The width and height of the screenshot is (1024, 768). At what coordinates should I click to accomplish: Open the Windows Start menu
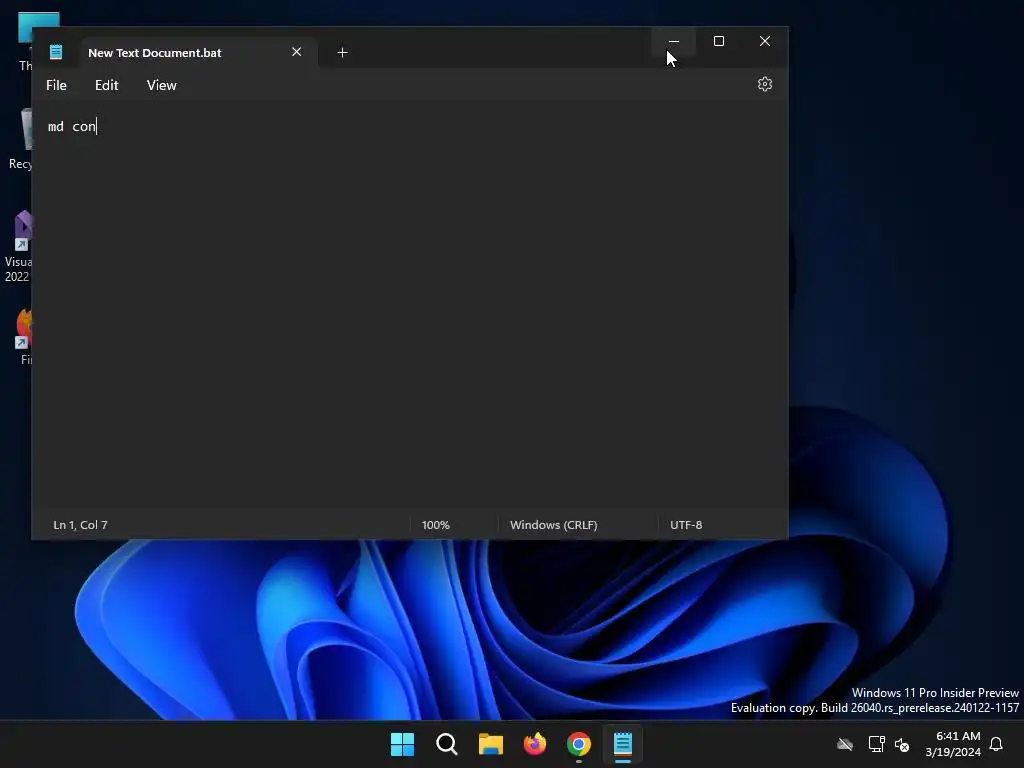pos(402,744)
